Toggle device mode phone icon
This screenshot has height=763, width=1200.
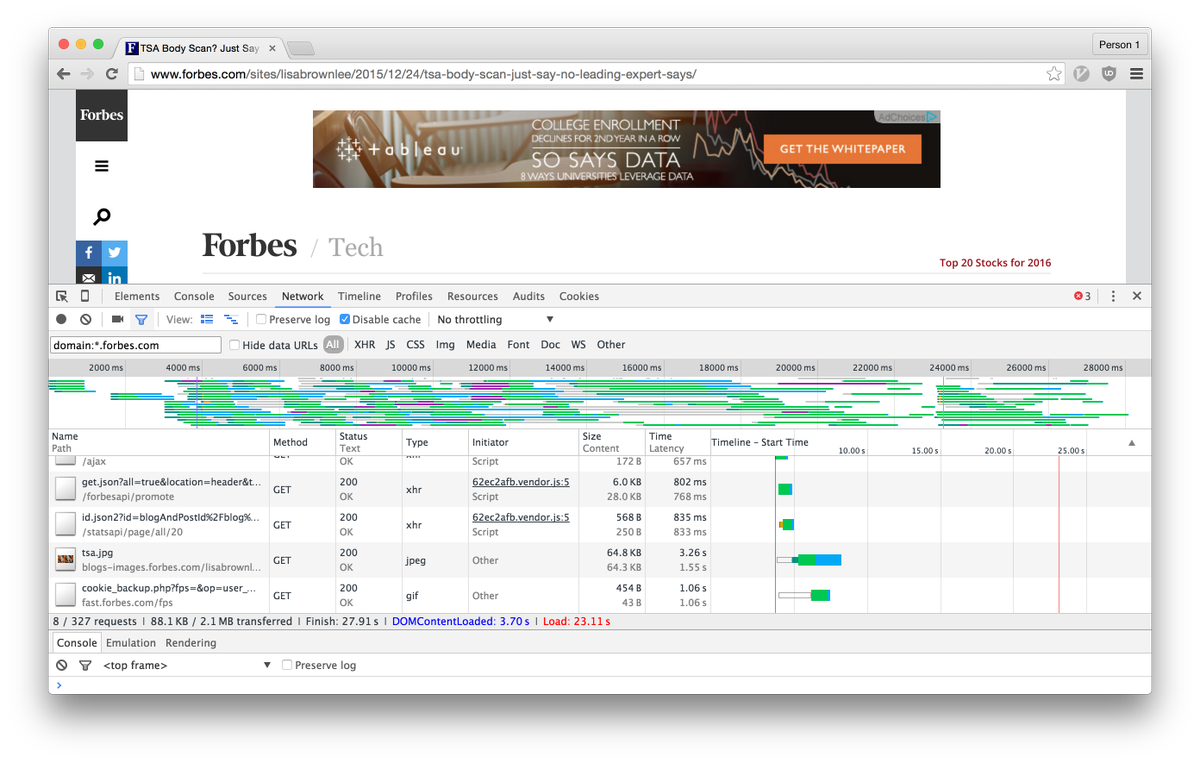pyautogui.click(x=85, y=296)
